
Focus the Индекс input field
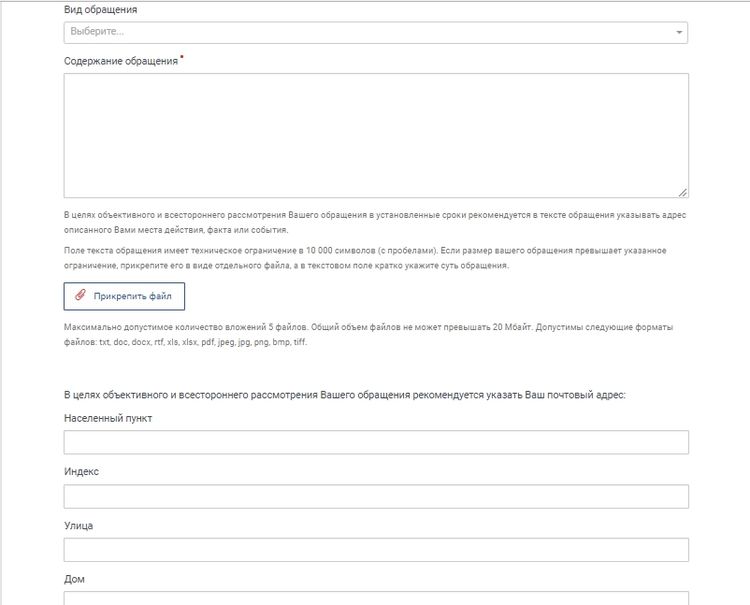375,497
